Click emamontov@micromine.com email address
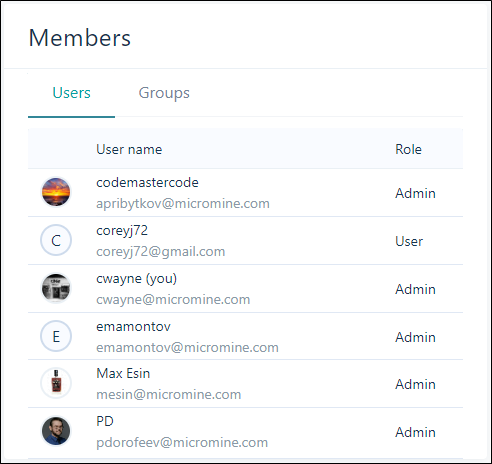This screenshot has height=464, width=492. point(187,347)
